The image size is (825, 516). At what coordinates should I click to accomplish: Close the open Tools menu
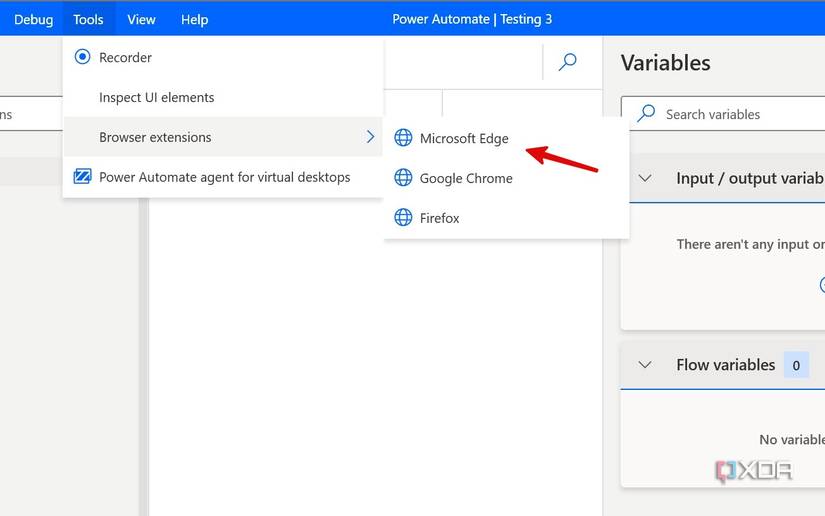(x=88, y=19)
